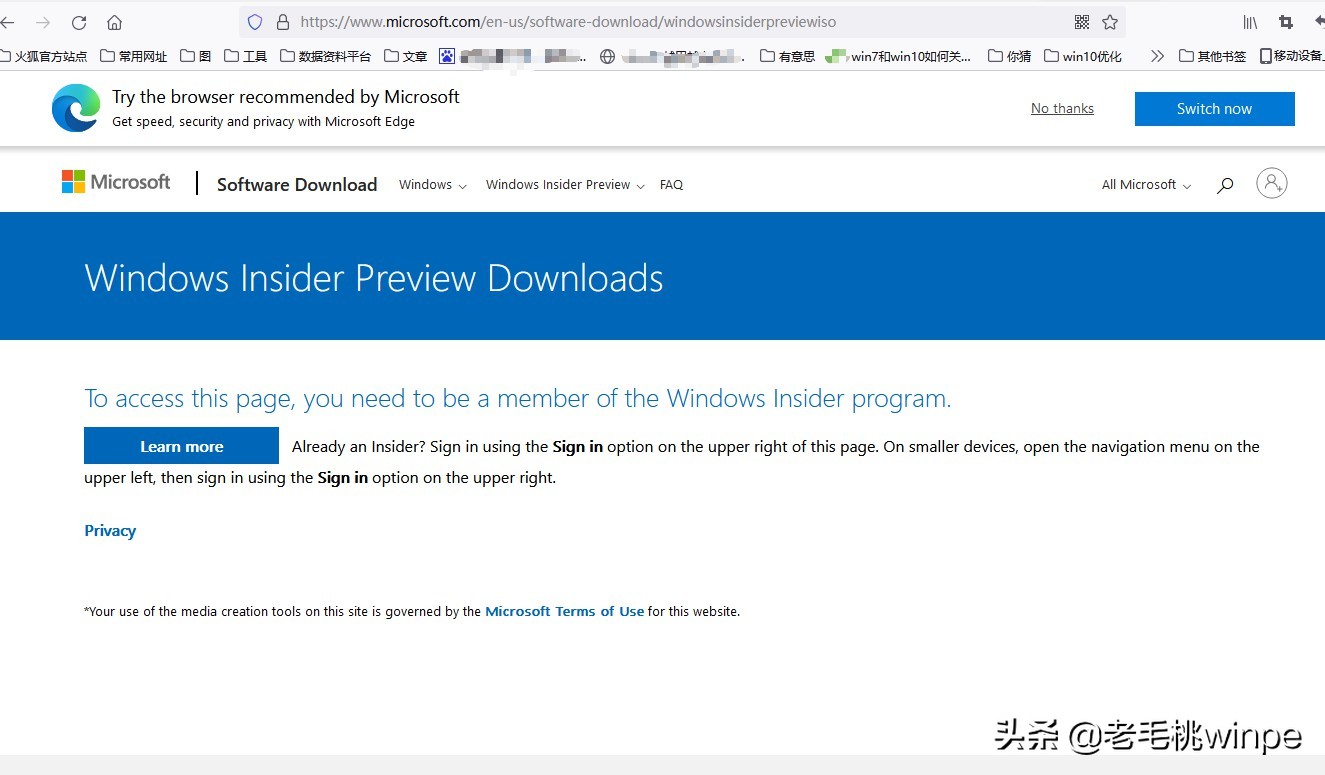Open the 有意思 bookmark folder

pos(788,56)
